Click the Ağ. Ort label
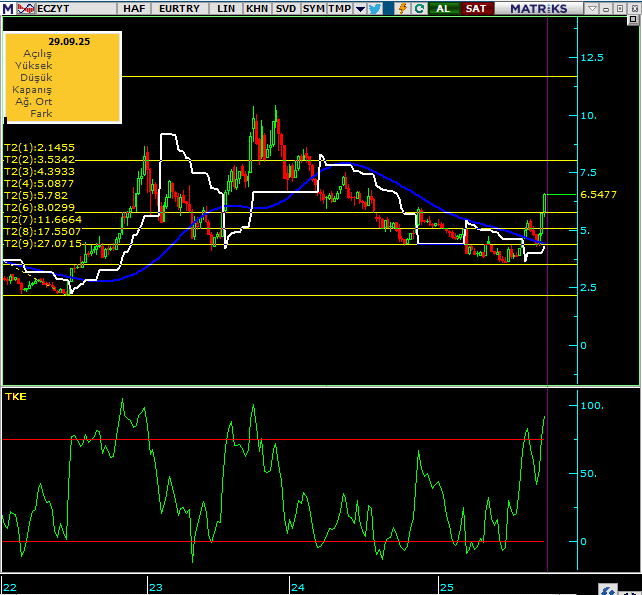The height and width of the screenshot is (595, 642). pyautogui.click(x=34, y=102)
